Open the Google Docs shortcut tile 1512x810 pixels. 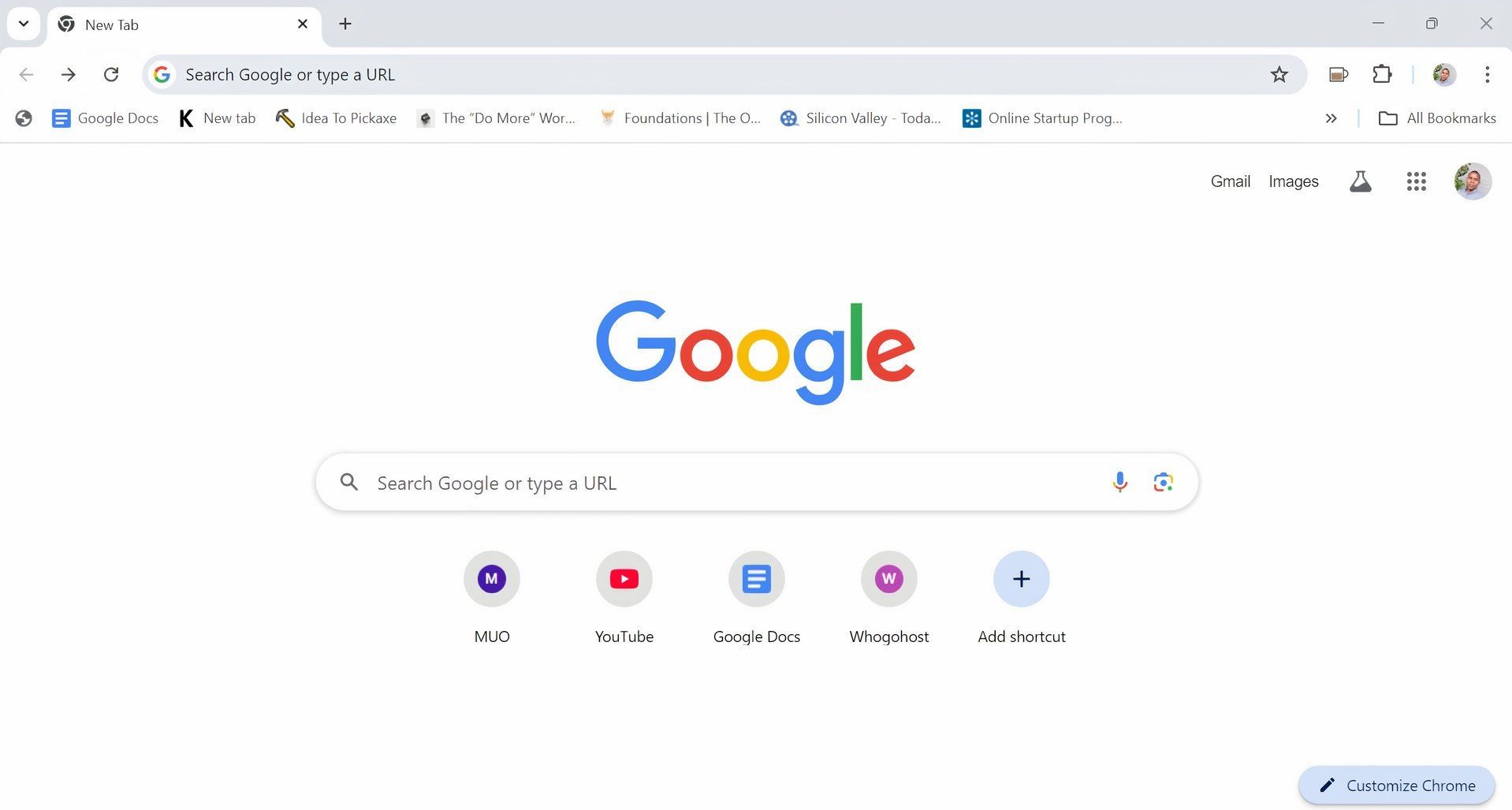click(757, 598)
